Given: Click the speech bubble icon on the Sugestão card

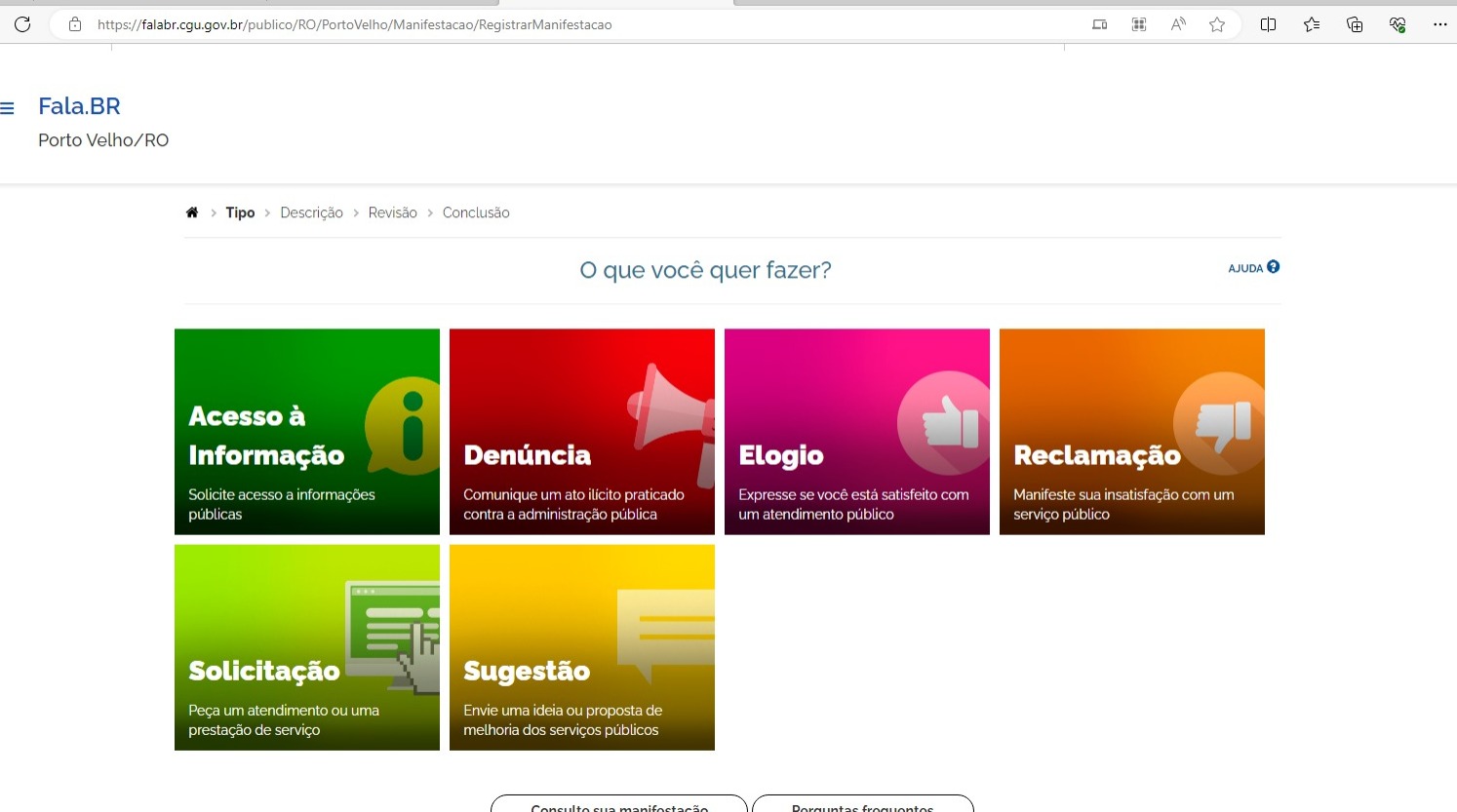Looking at the screenshot, I should (x=666, y=636).
